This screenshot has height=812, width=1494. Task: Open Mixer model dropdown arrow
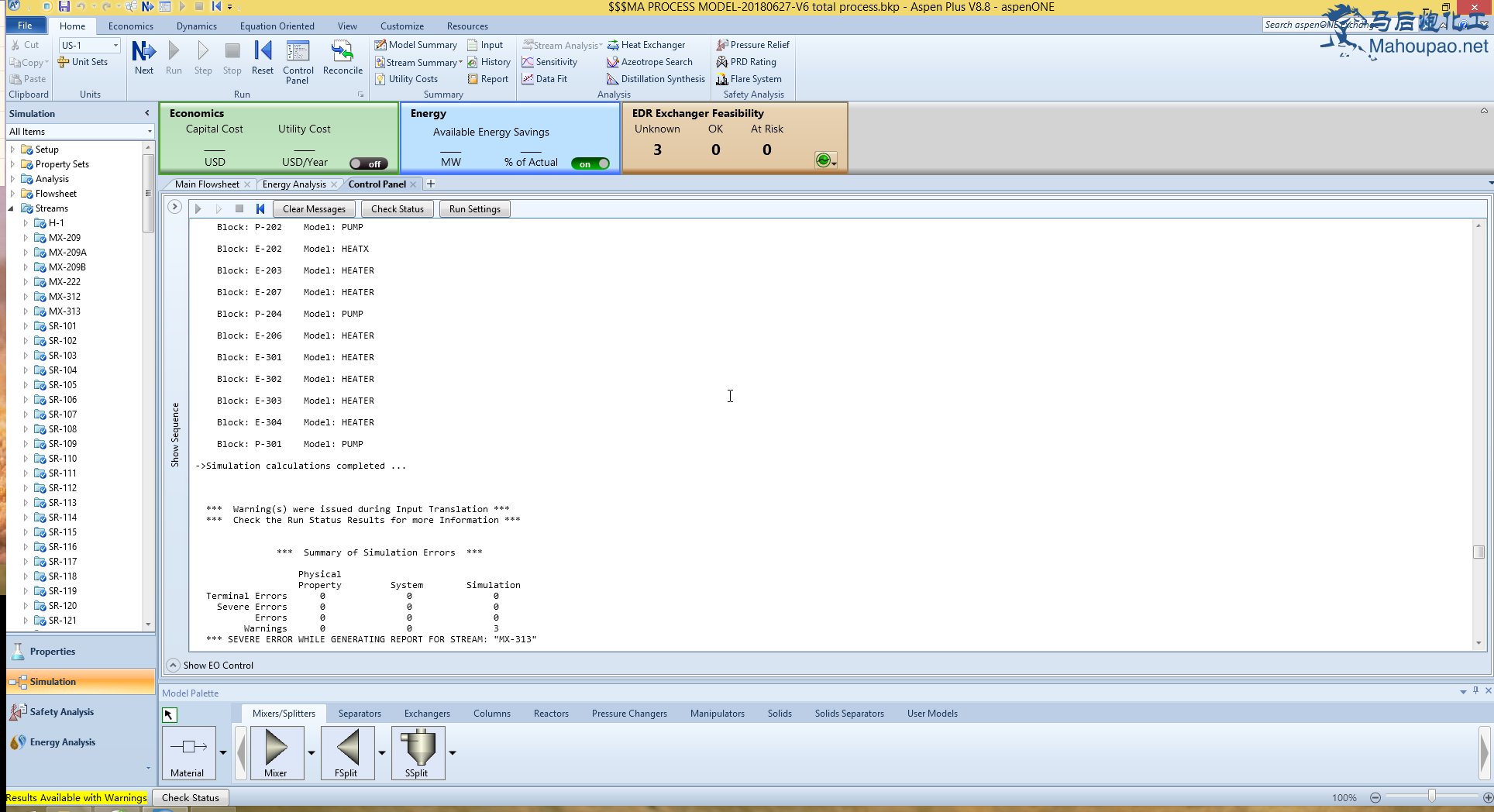coord(312,752)
